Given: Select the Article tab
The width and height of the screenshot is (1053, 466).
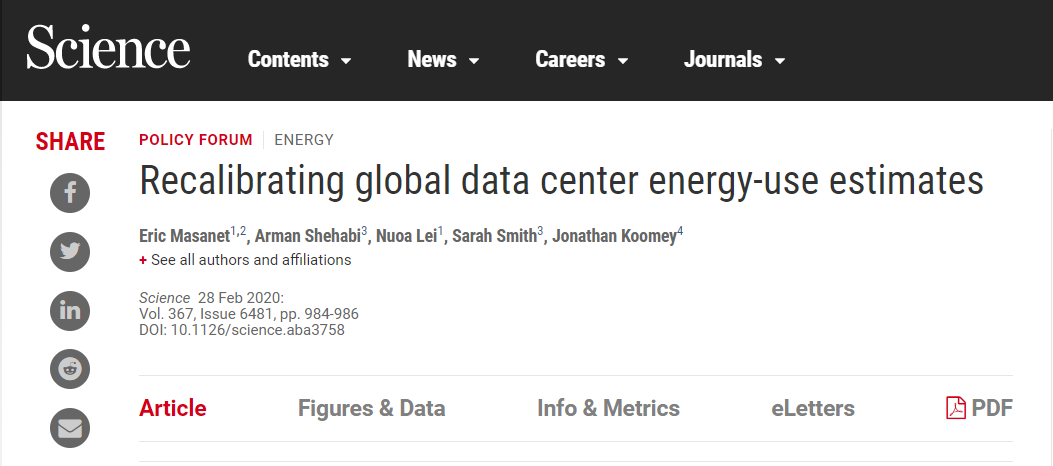Looking at the screenshot, I should pos(173,408).
